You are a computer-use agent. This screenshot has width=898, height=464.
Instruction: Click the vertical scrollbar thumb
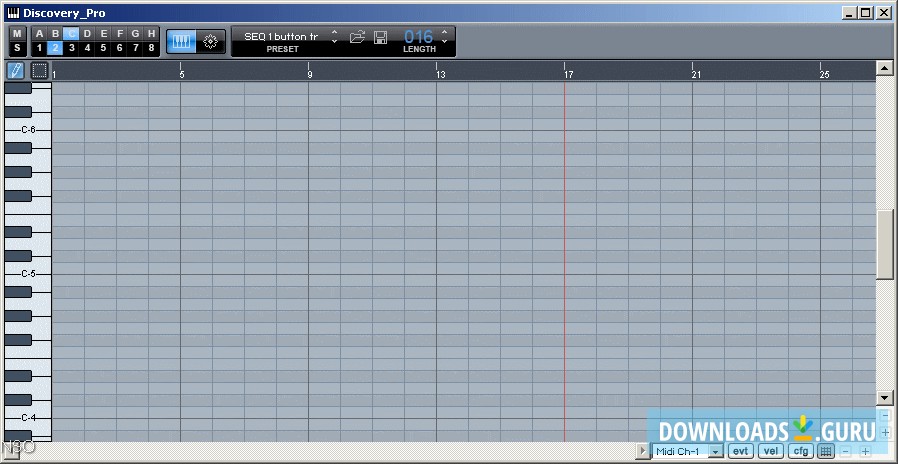click(885, 245)
